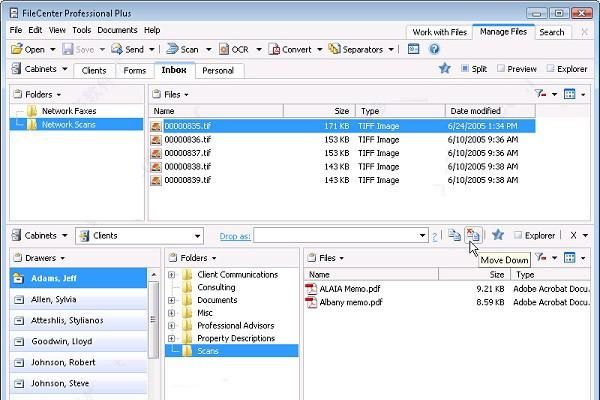Enable the lower pane Explorer checkbox
The width and height of the screenshot is (600, 400).
click(518, 235)
